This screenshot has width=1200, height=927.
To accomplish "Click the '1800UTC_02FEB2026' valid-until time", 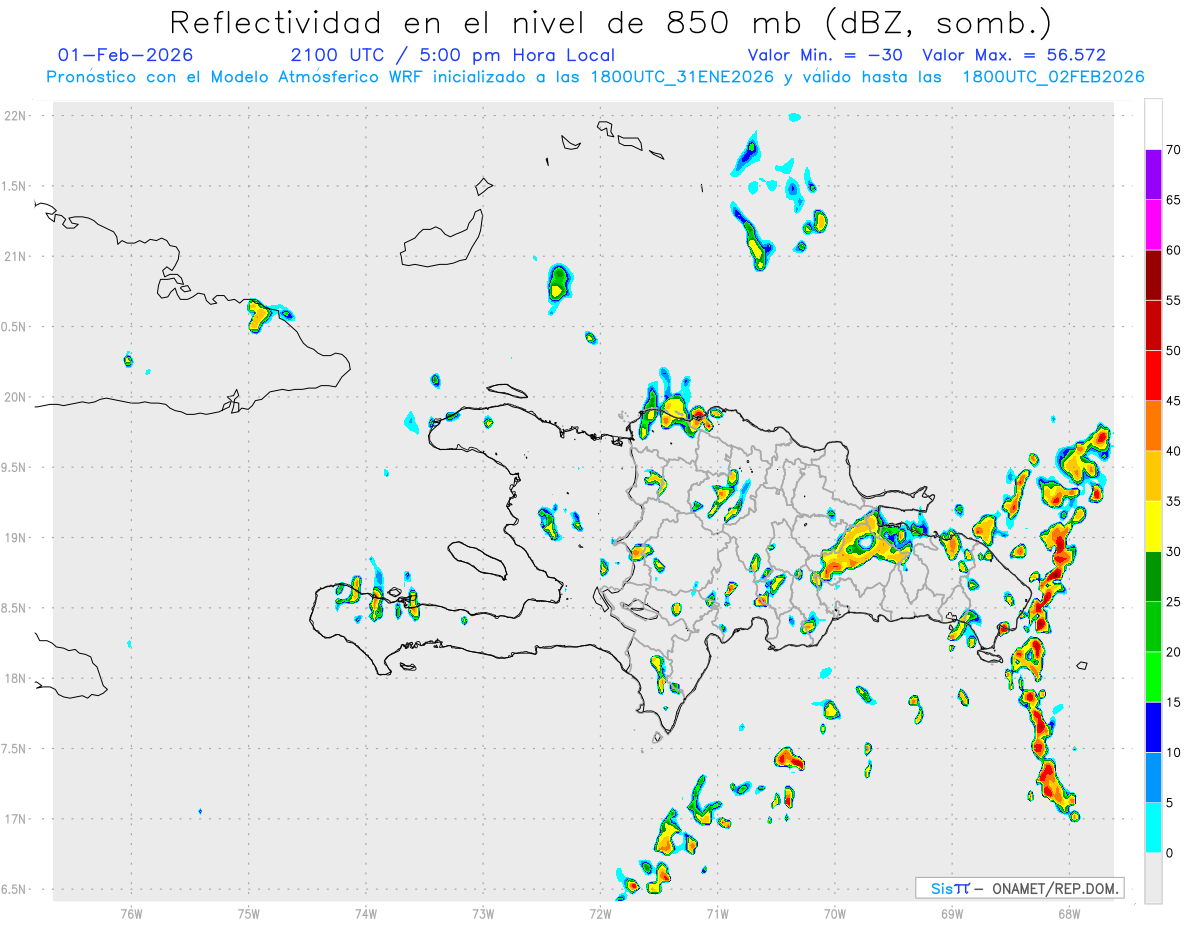I will (1053, 77).
